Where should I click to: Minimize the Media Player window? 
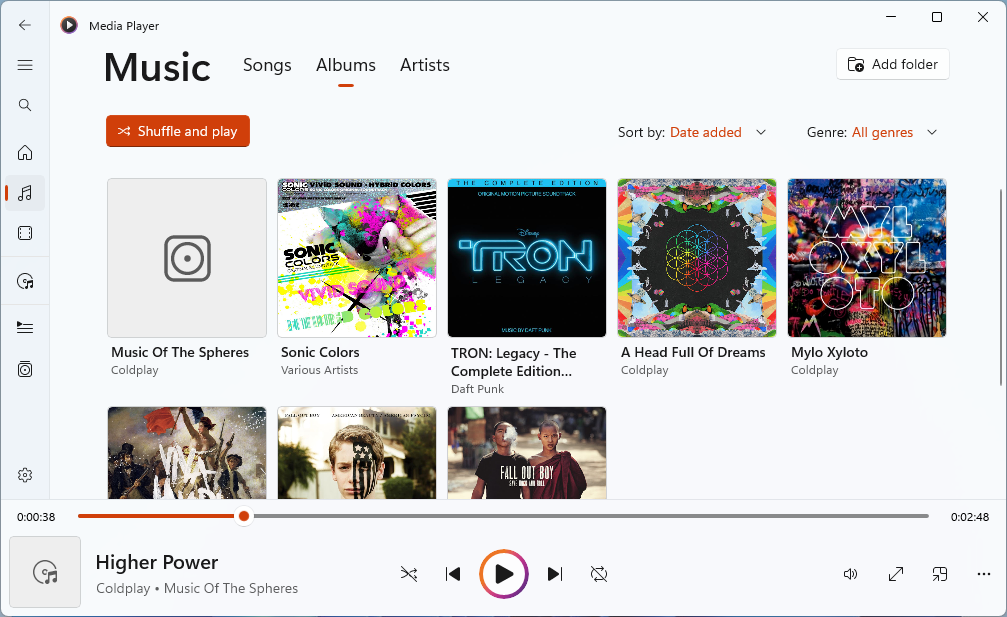pos(891,17)
